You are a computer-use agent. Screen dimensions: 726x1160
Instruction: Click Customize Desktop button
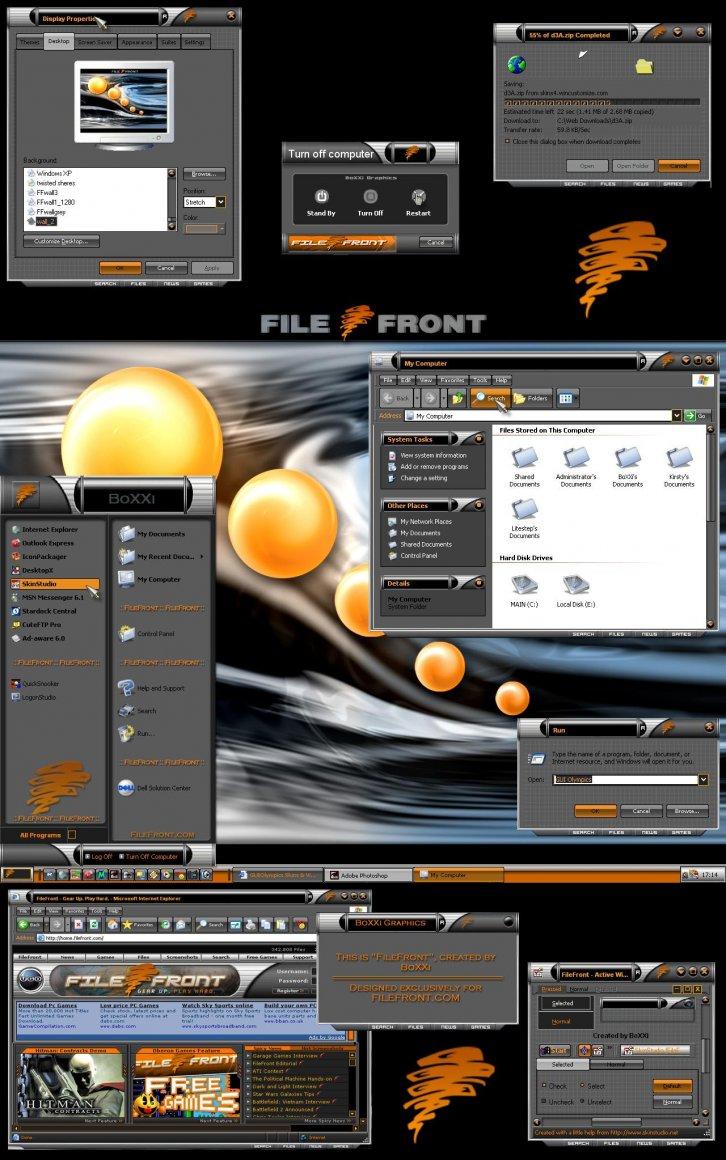[x=61, y=241]
